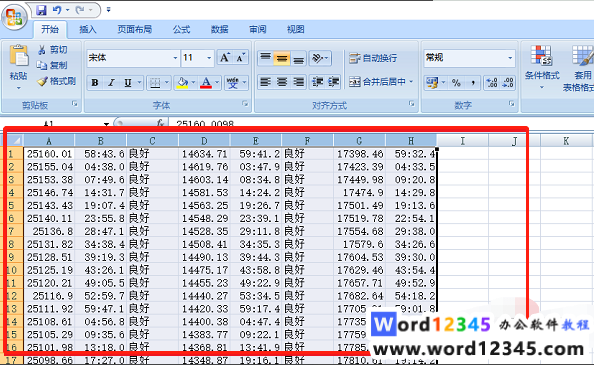
Task: Open 条件格式 conditional formatting
Action: [x=542, y=67]
